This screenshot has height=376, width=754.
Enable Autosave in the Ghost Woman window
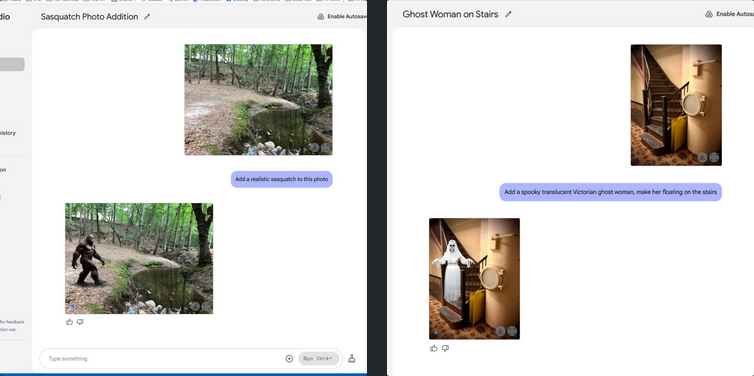729,14
